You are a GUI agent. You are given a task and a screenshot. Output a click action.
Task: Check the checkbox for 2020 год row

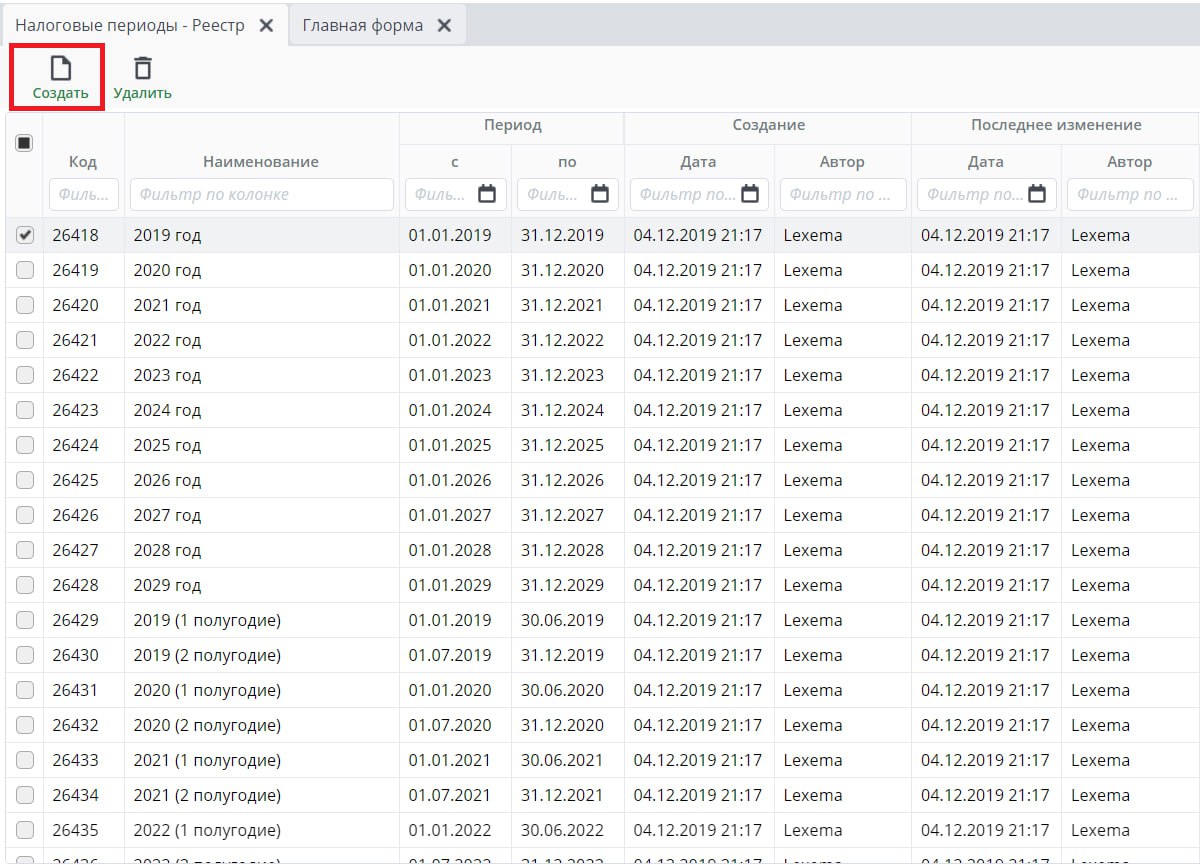click(x=25, y=270)
